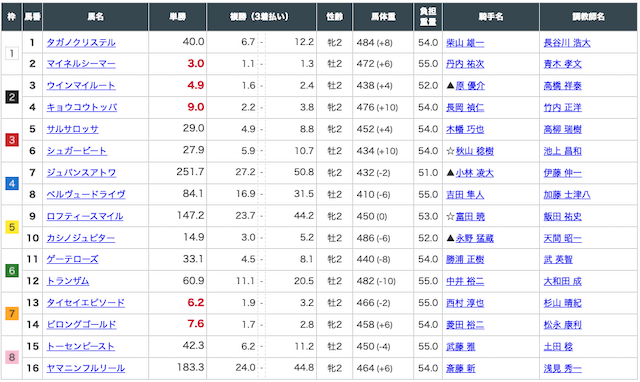Open jockey 木幡 巧也 profile
Viewport: 640px width, 382px height.
(x=465, y=129)
